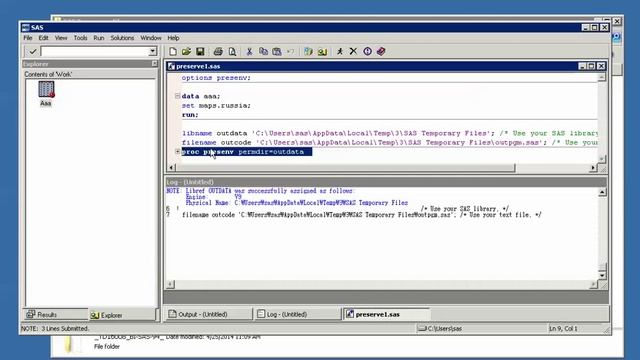The image size is (640, 360).
Task: Click the editor's scroll up arrow
Action: point(602,77)
